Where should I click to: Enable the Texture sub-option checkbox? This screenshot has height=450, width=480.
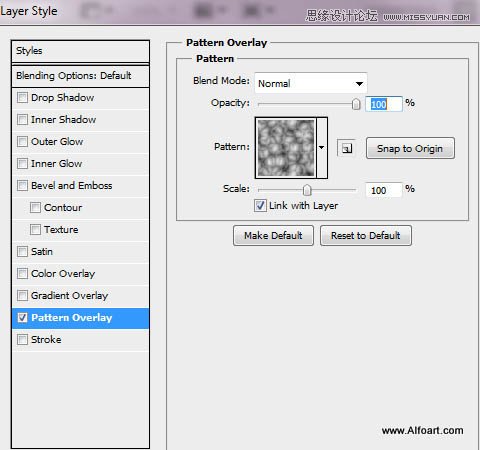(35, 230)
